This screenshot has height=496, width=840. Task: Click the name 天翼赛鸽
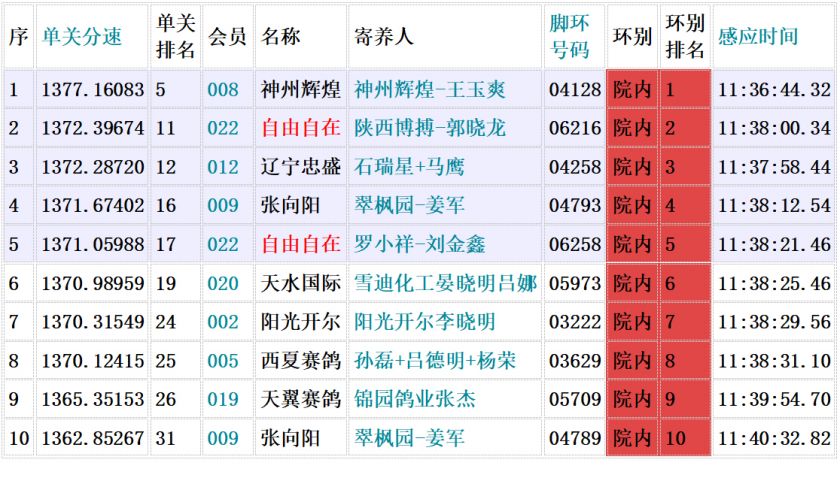tap(301, 399)
